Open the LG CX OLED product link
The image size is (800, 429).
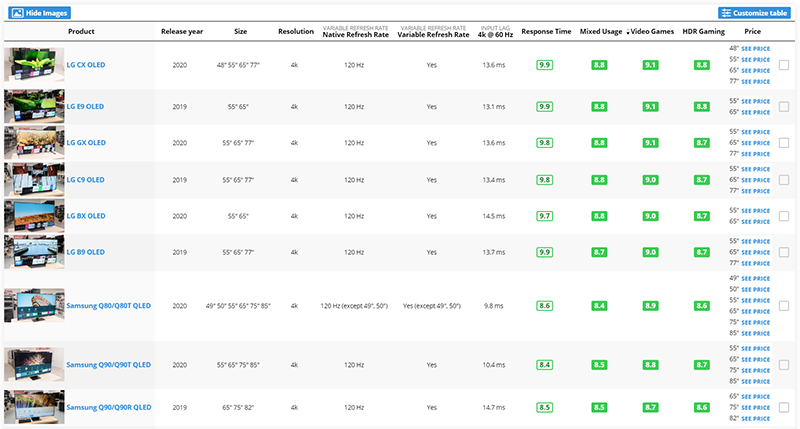86,65
